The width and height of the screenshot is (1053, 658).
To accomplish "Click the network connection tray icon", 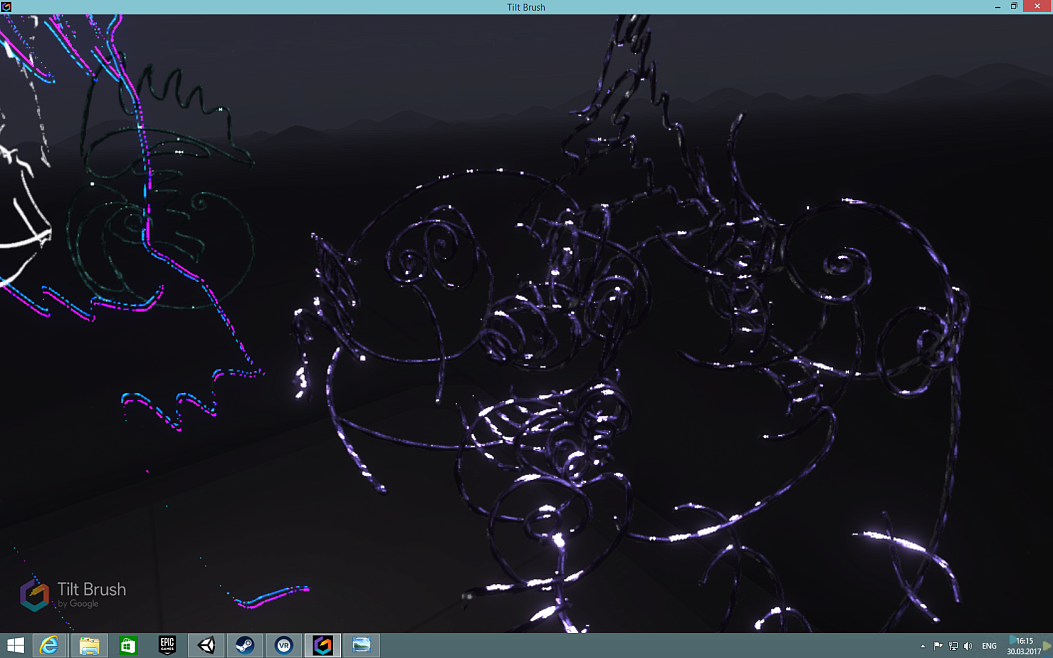I will [x=953, y=646].
